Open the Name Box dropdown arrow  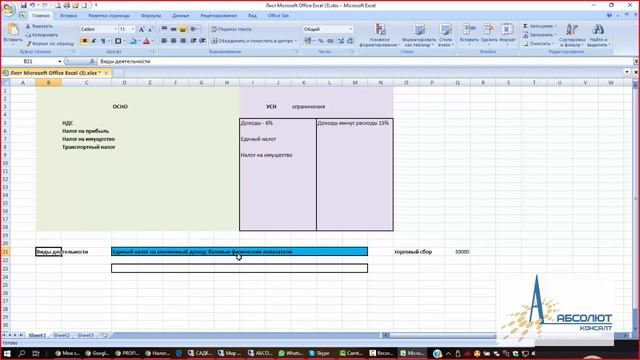60,61
